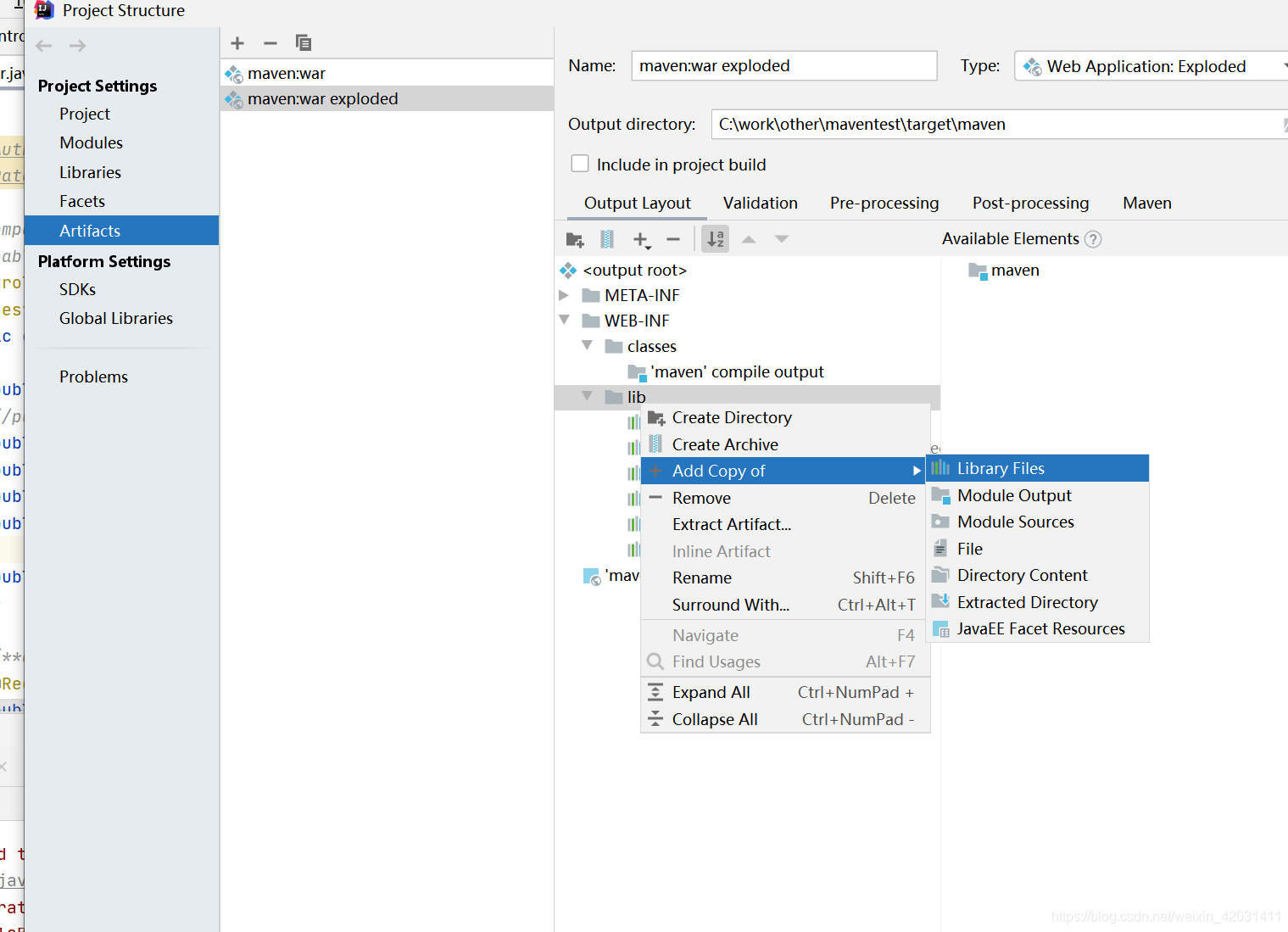Click the Available Elements help question icon
The height and width of the screenshot is (932, 1288).
(1094, 239)
